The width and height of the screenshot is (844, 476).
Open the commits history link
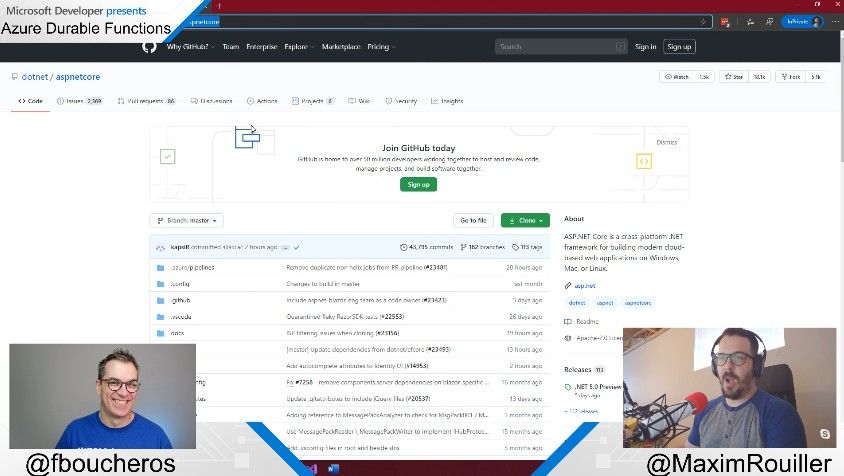[426, 247]
